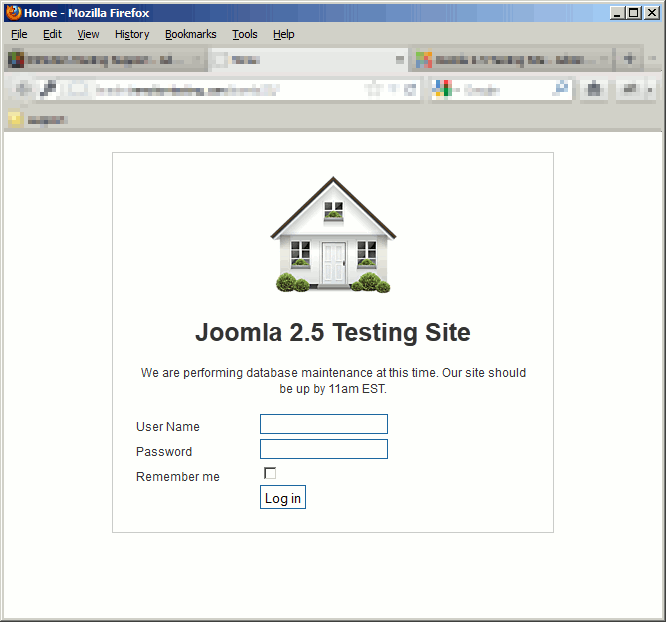Screen dimensions: 666x622
Task: Click the Firefox icon in title bar
Action: 13,13
